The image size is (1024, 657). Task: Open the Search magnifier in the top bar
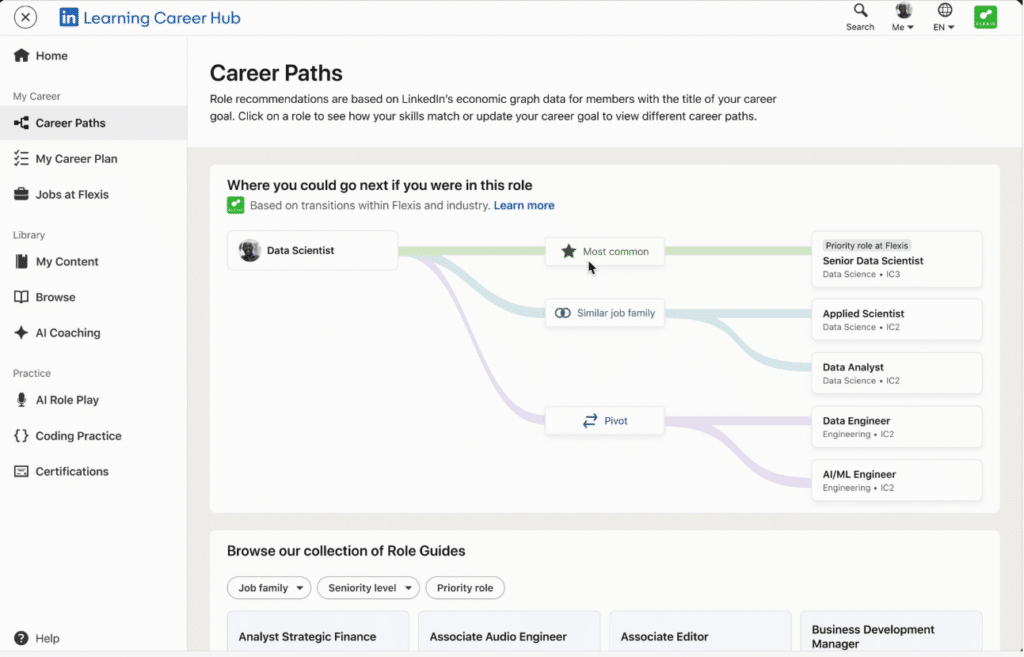pyautogui.click(x=860, y=14)
